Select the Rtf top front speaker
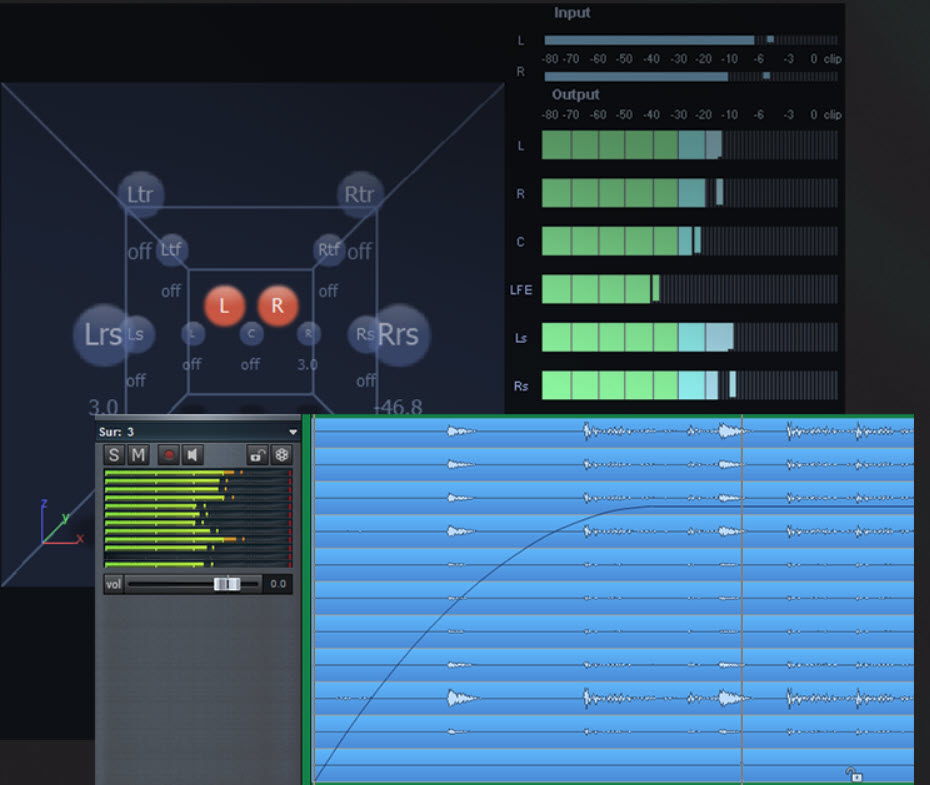The image size is (930, 785). (328, 249)
